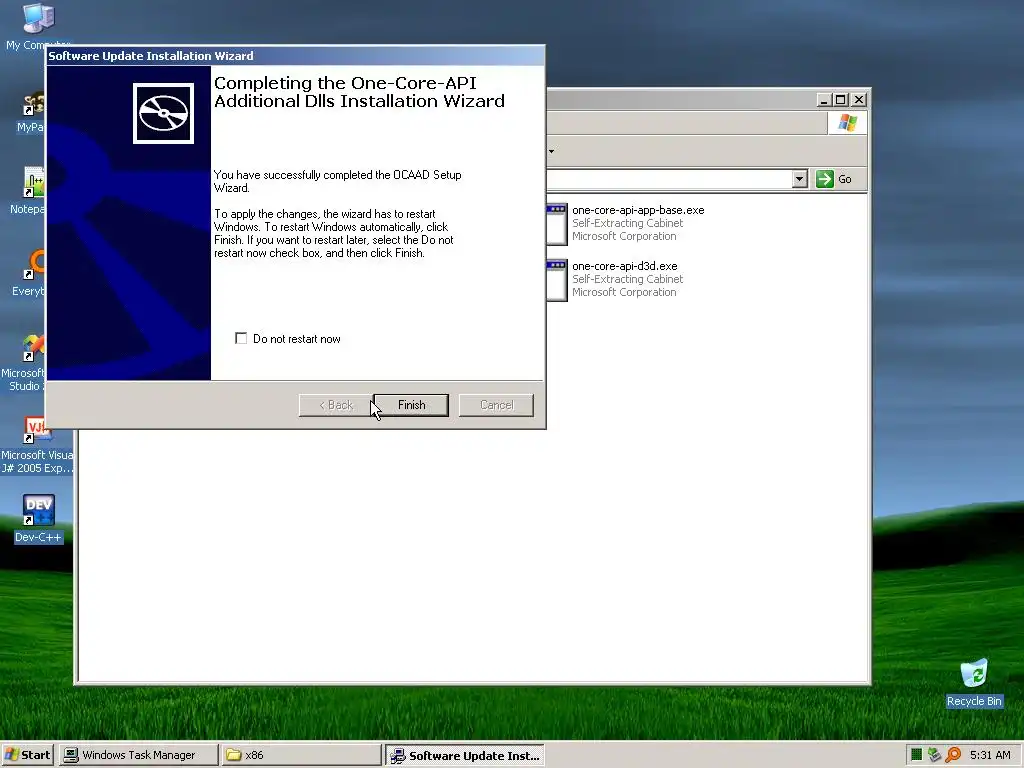Select one-core-api-d3d.exe file name
This screenshot has width=1024, height=768.
[x=624, y=266]
